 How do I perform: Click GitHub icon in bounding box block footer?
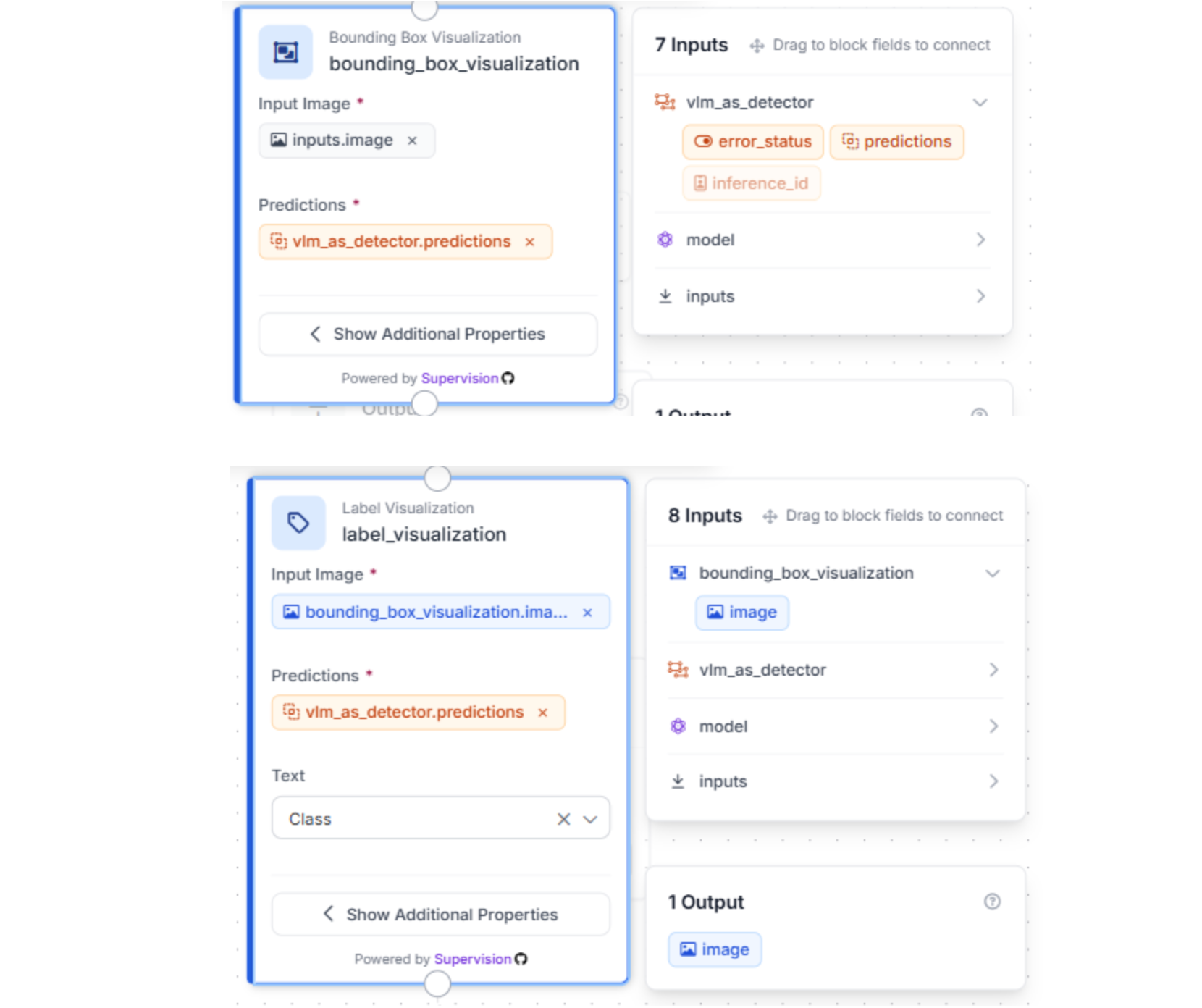[x=508, y=378]
